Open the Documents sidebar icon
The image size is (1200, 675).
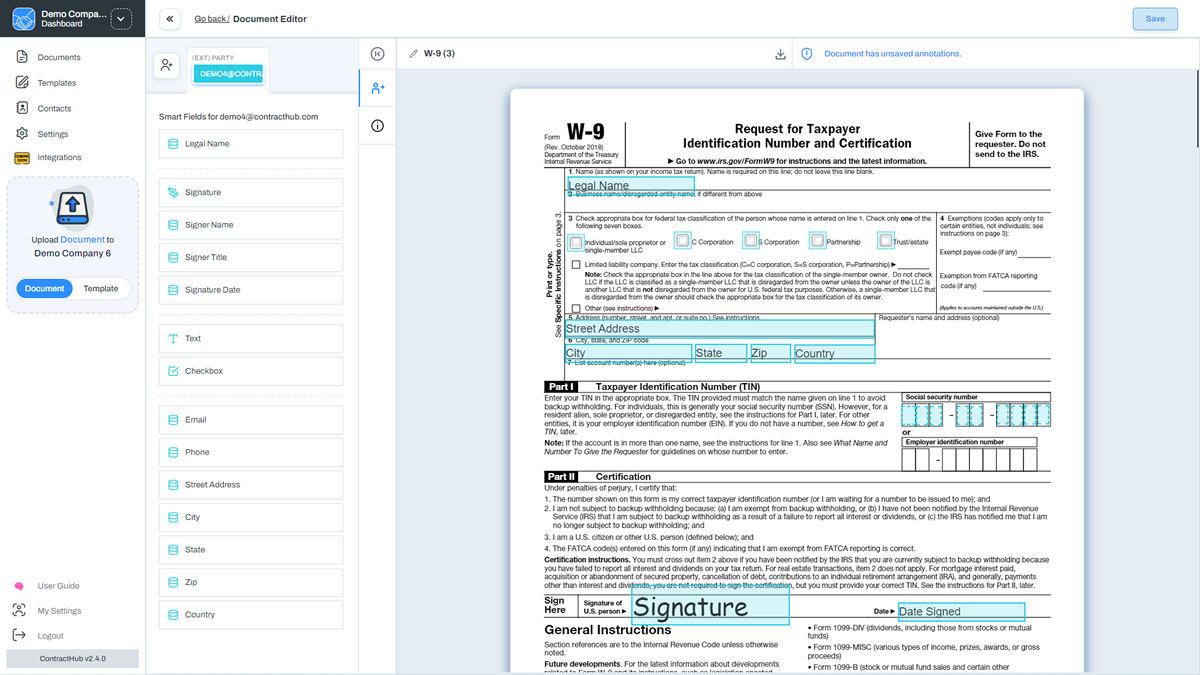pyautogui.click(x=22, y=57)
